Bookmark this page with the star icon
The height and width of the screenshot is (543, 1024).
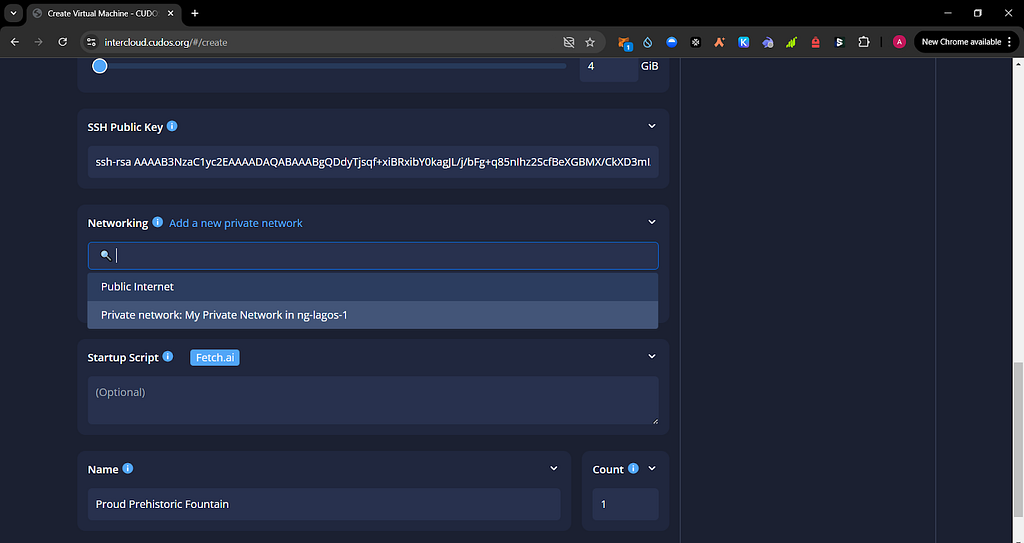(x=590, y=42)
